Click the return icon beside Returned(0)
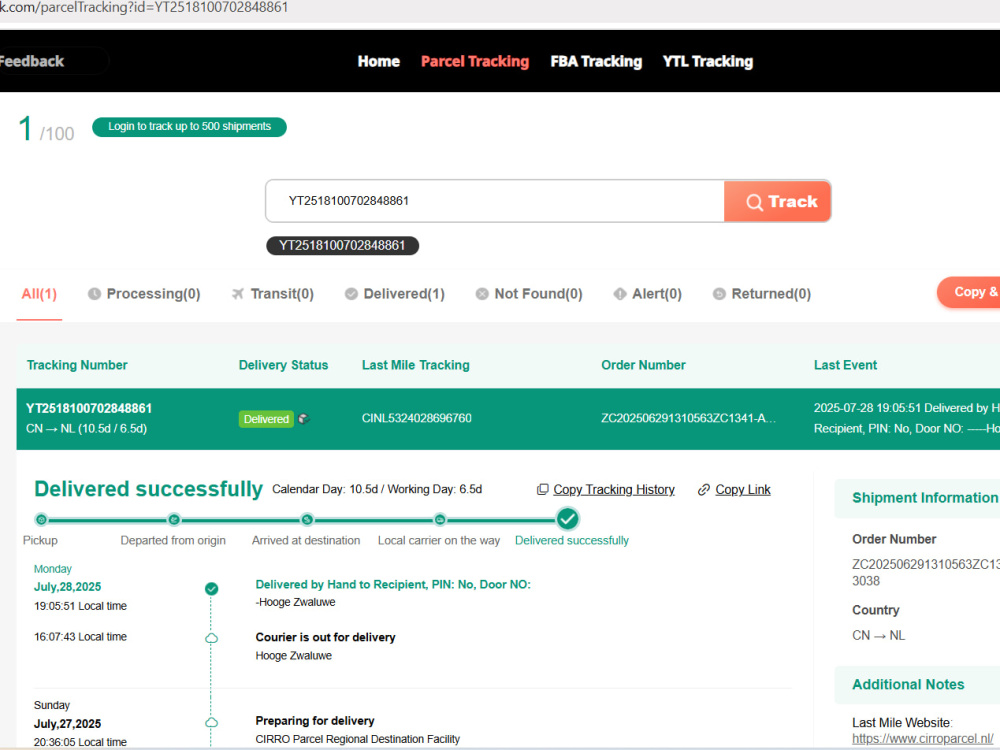 tap(719, 294)
